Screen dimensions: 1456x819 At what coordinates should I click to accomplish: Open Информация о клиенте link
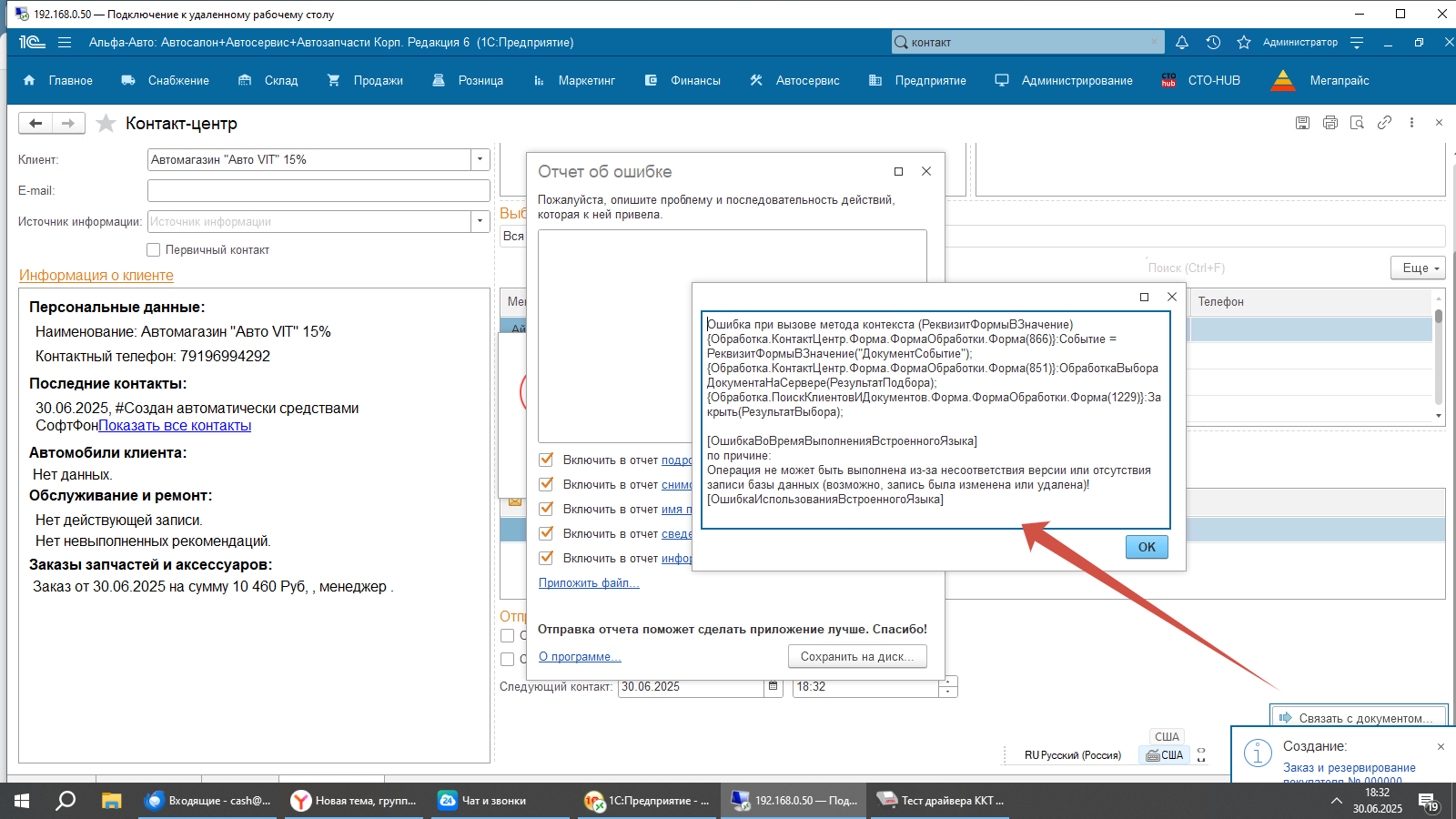[x=96, y=275]
